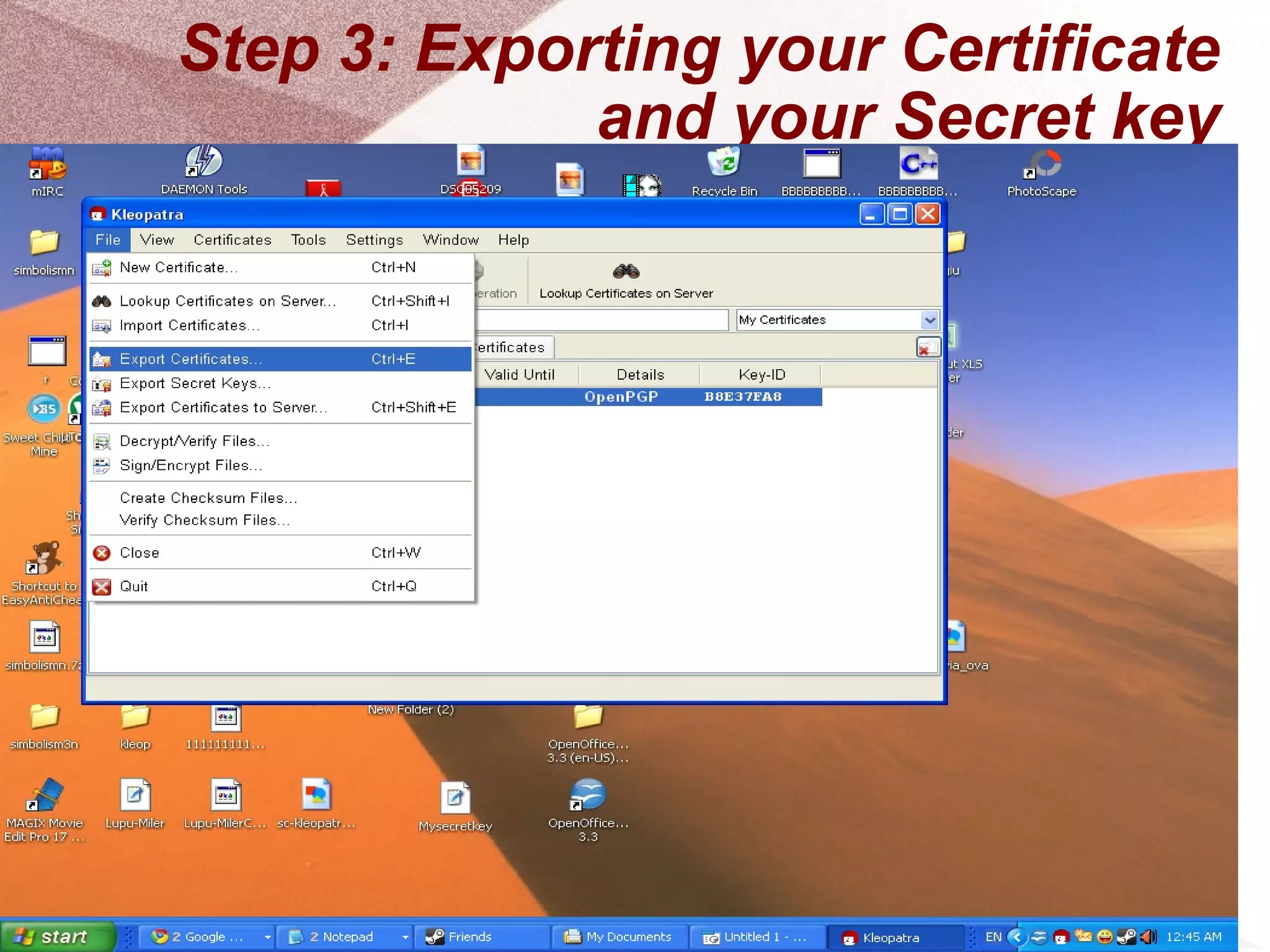Choose Export Certificates to Server entry

click(280, 407)
